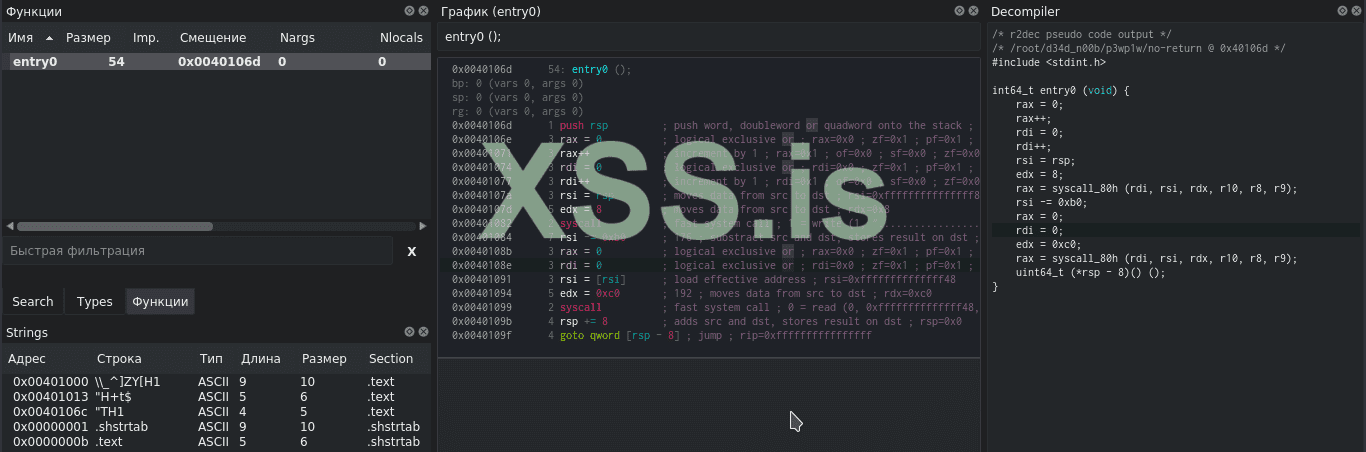1366x452 pixels.
Task: Select string address 0x00401000
Action: (x=51, y=382)
